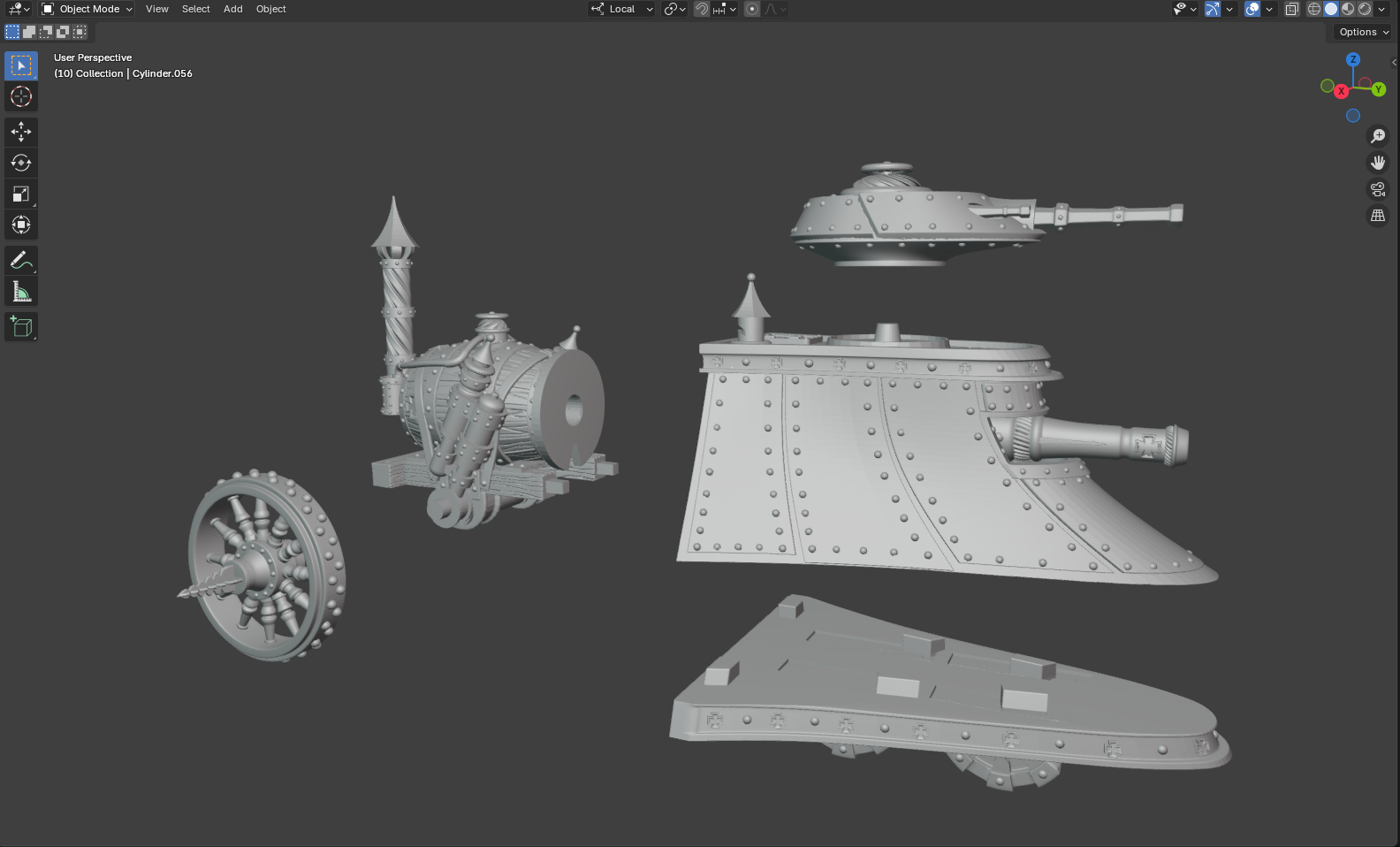This screenshot has width=1400, height=847.
Task: Click the 'Cylinder.056' object name text
Action: (163, 73)
